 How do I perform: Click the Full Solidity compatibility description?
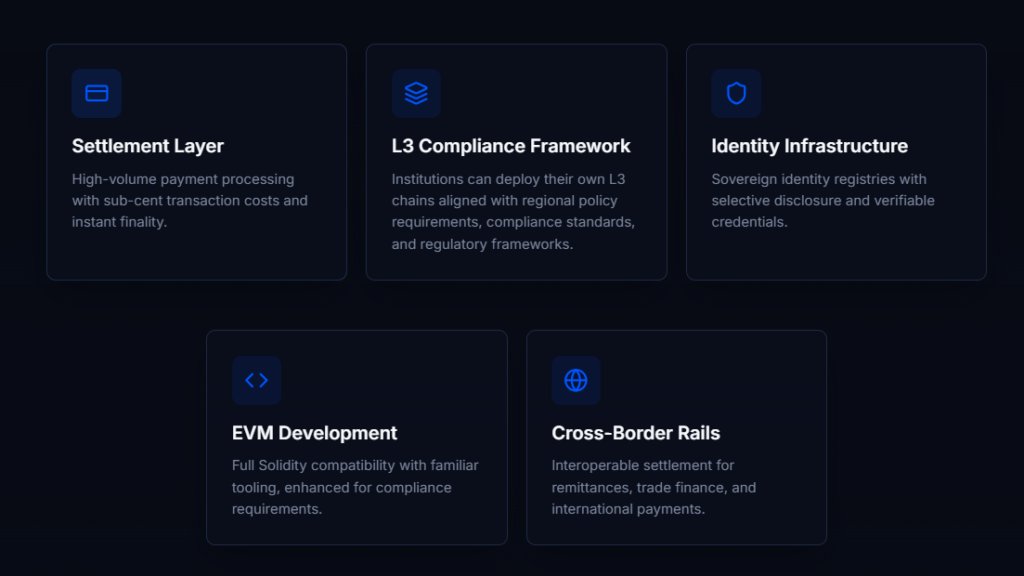pos(355,487)
